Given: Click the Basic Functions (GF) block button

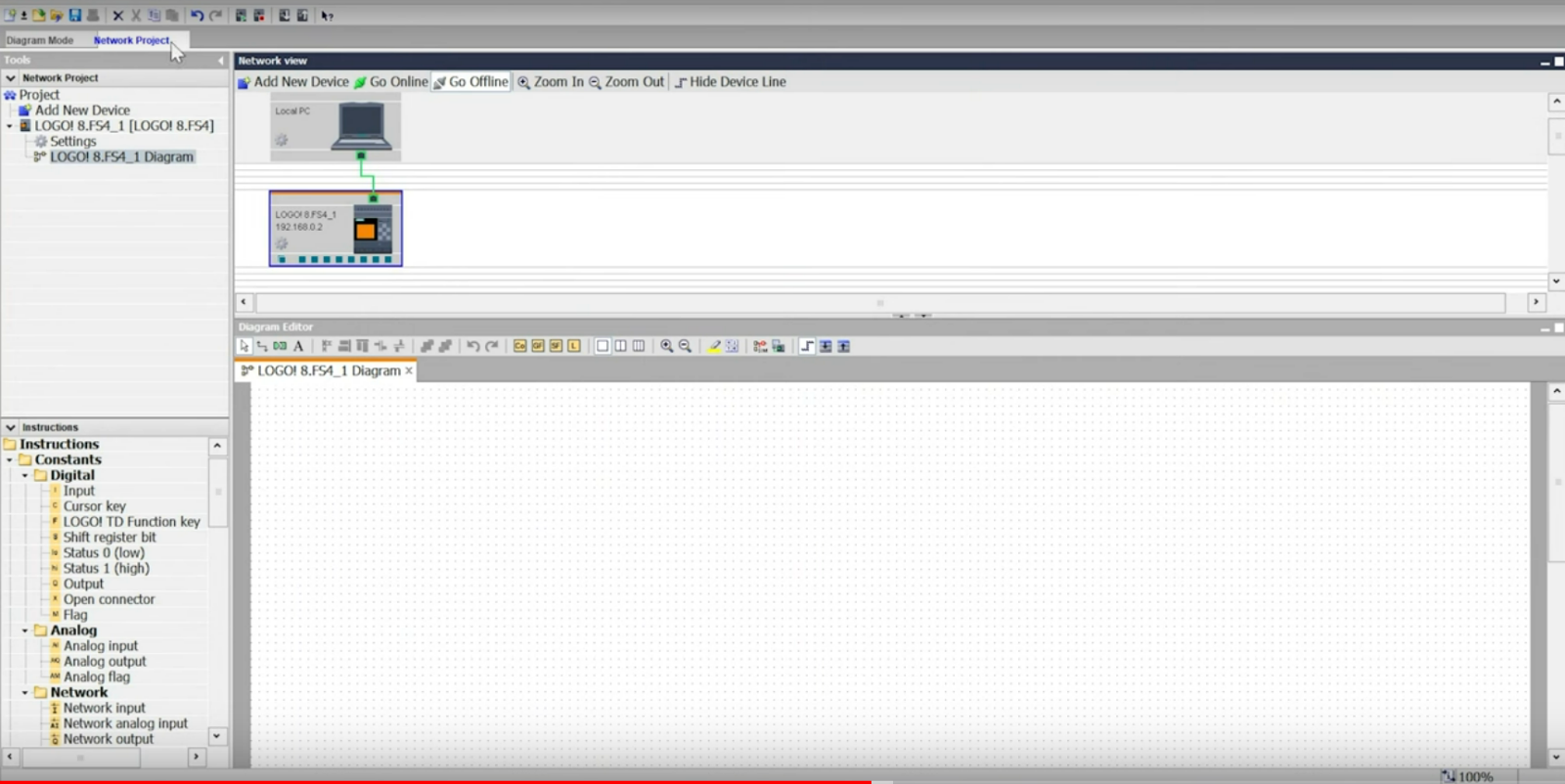Looking at the screenshot, I should pos(538,346).
